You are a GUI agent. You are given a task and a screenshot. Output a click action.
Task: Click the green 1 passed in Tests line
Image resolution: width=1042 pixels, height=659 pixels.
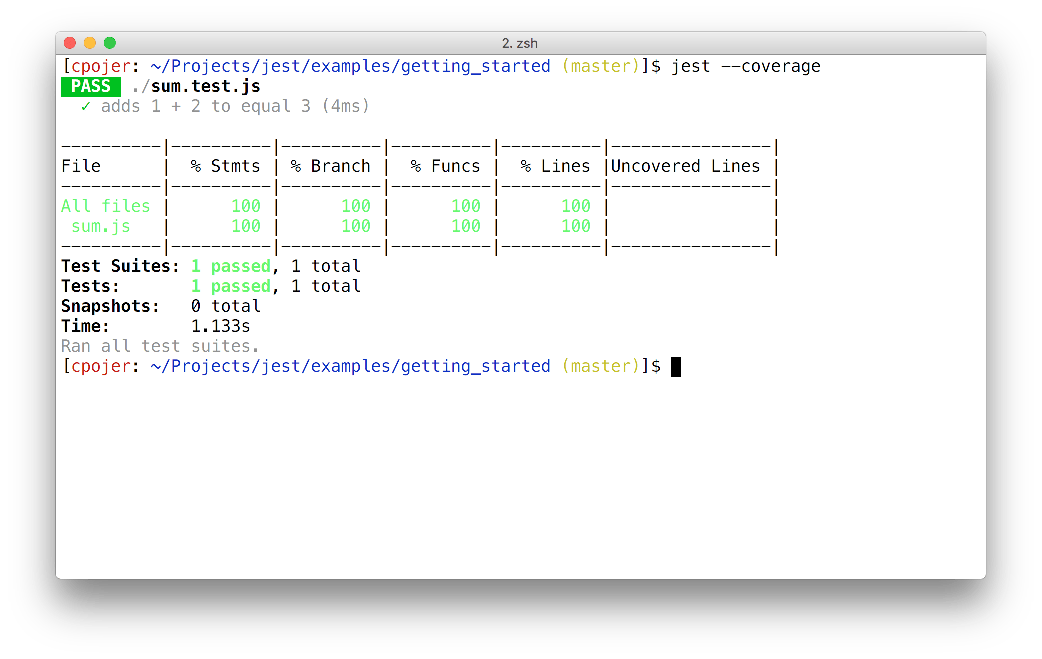[230, 286]
